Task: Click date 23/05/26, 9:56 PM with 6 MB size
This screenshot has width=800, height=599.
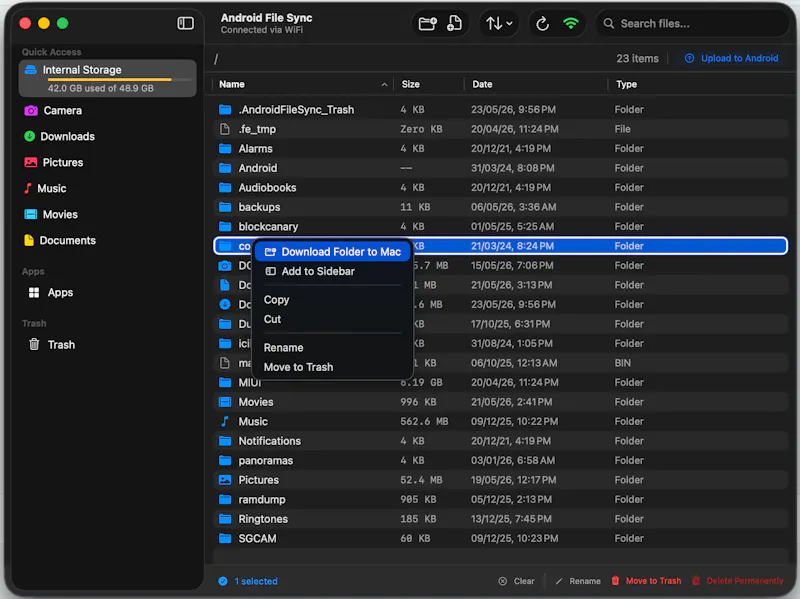Action: [513, 304]
